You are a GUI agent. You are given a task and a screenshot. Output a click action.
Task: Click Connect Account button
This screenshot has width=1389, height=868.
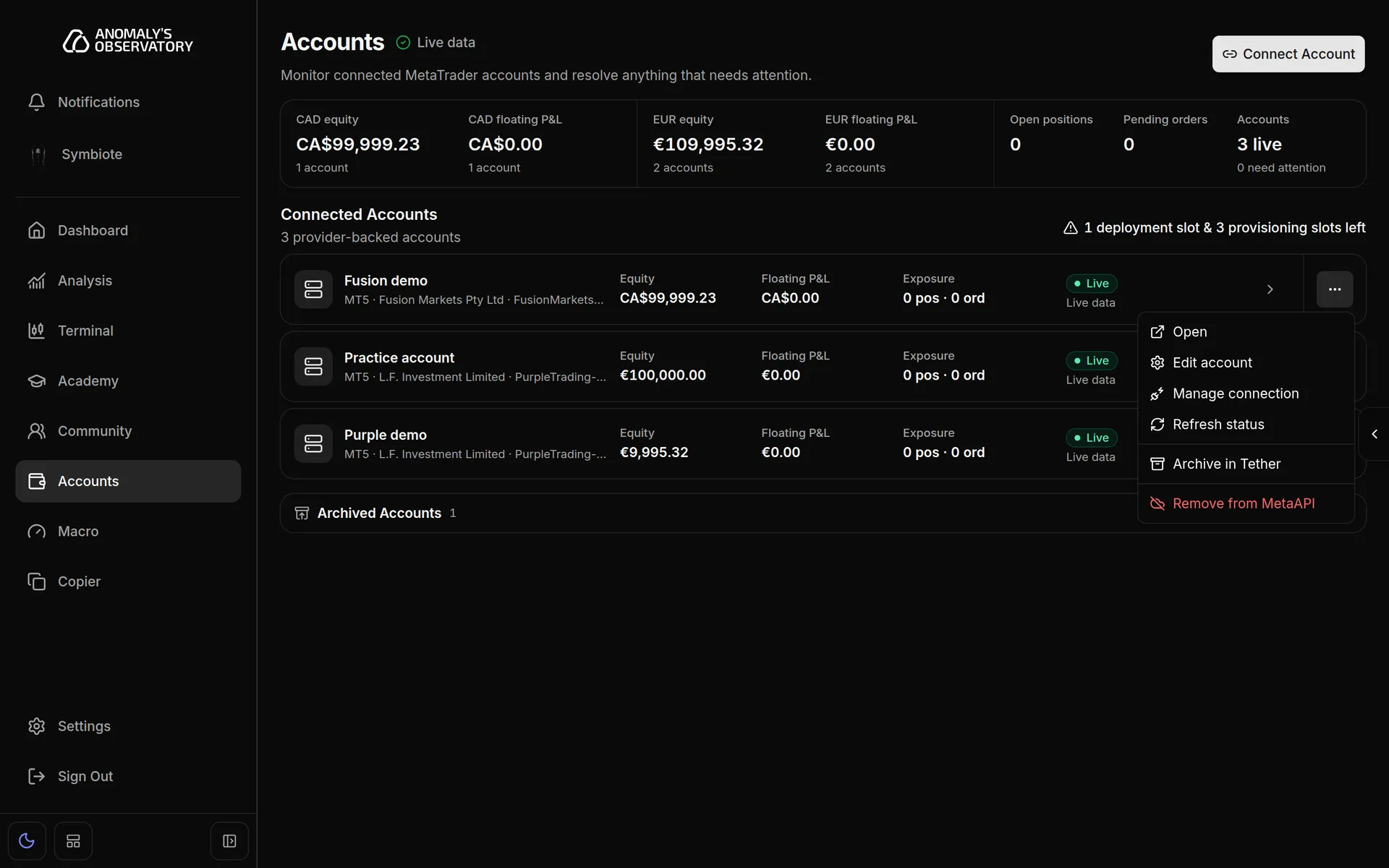(1288, 54)
